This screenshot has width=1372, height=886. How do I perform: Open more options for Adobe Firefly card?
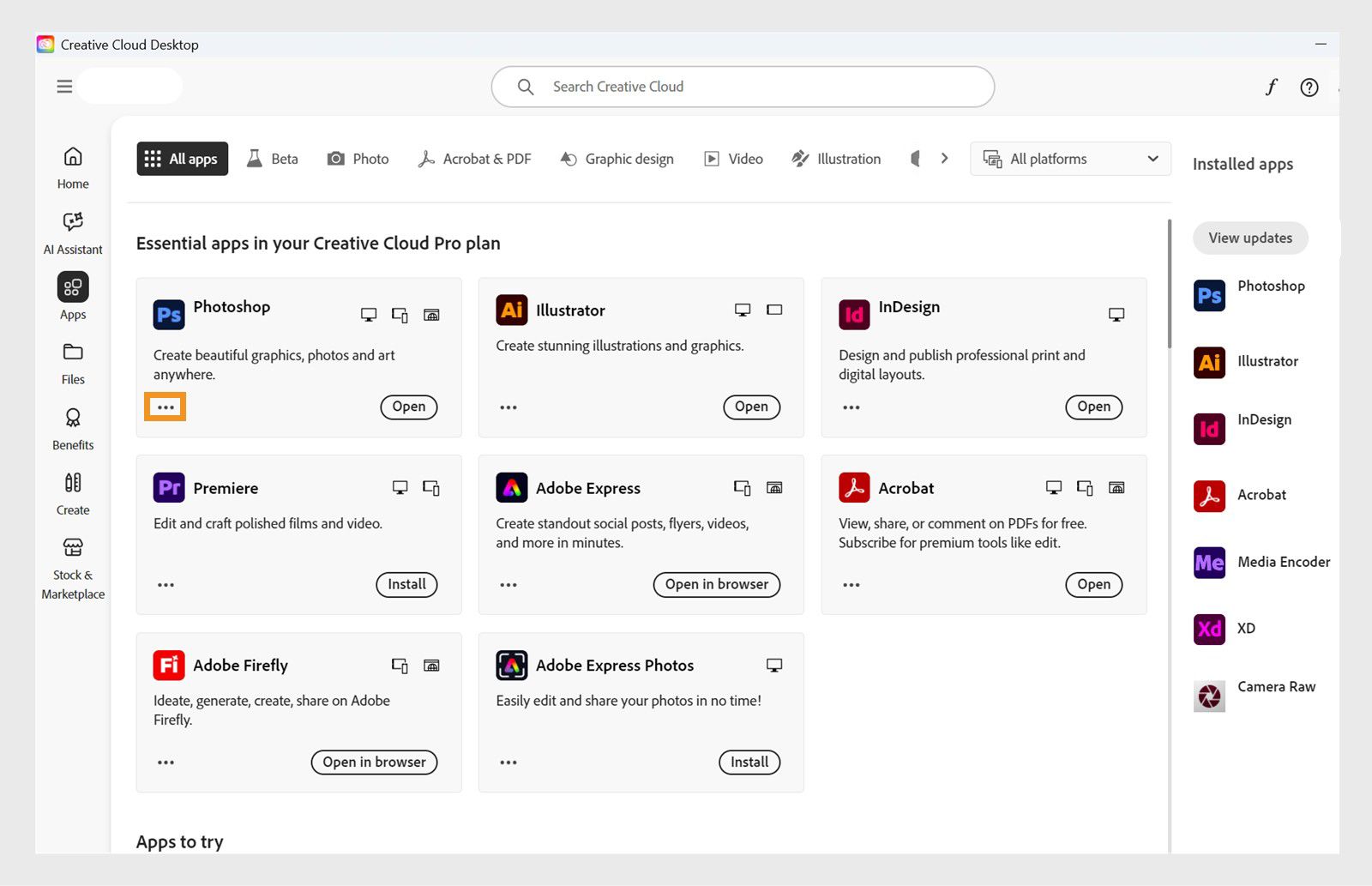tap(165, 762)
